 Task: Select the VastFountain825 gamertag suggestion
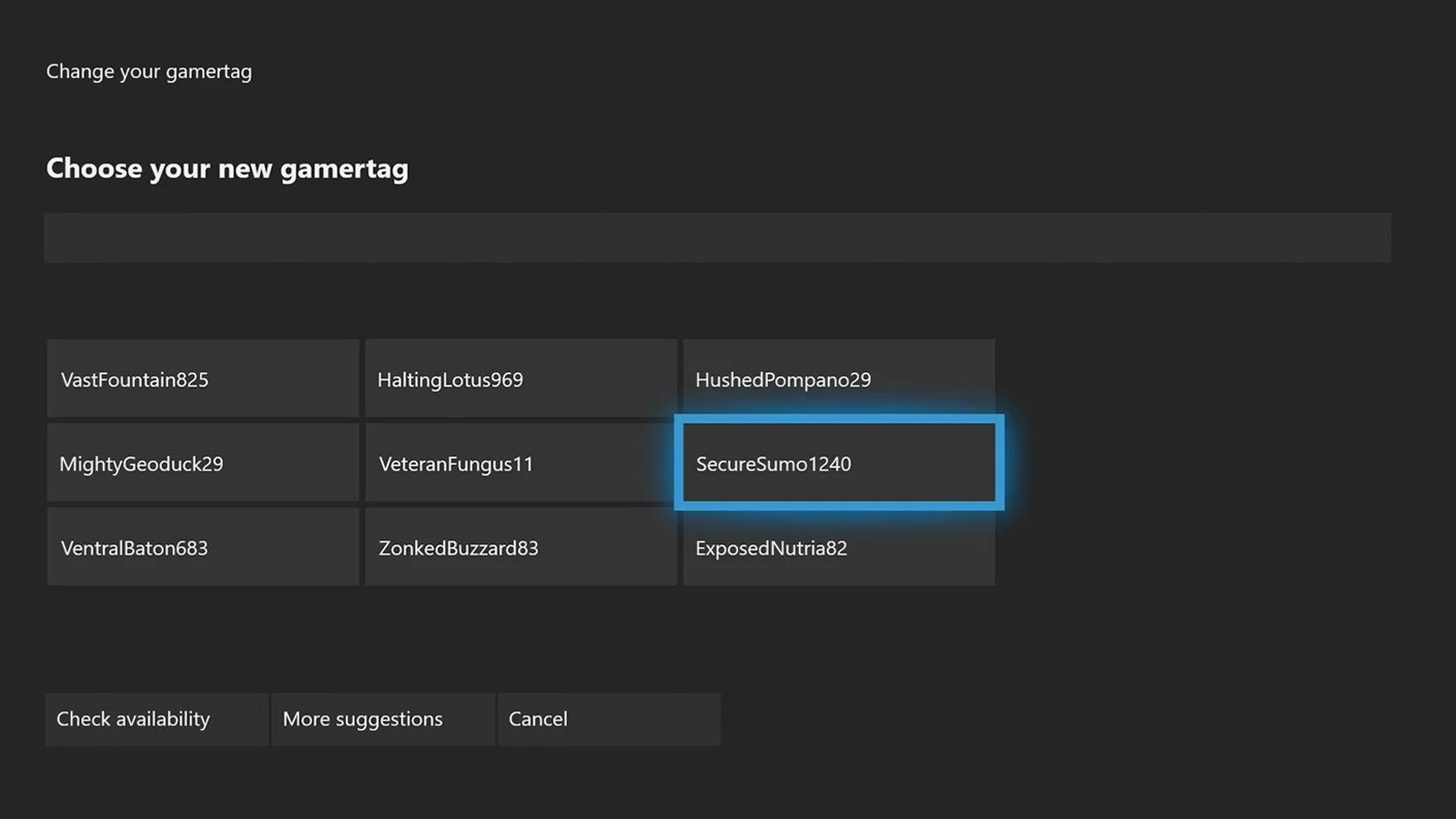tap(202, 379)
